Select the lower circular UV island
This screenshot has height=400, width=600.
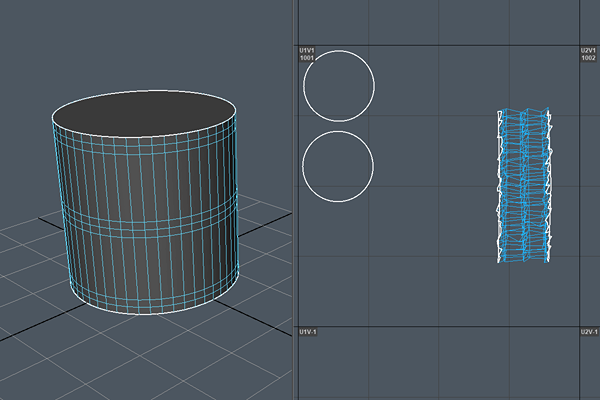tap(337, 165)
